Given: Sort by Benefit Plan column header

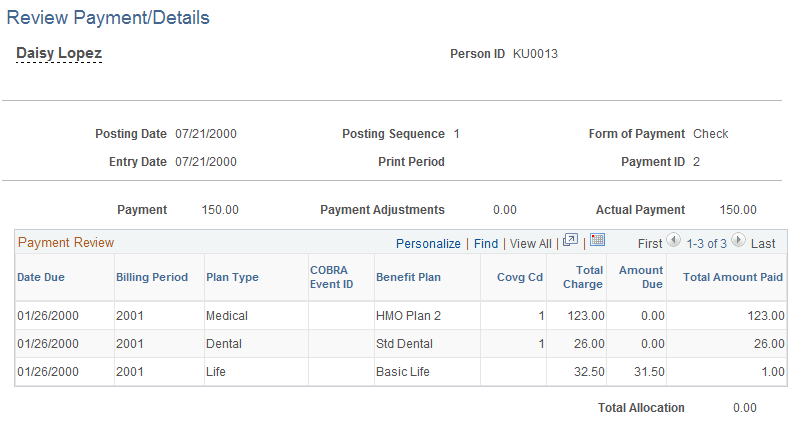Looking at the screenshot, I should coord(408,277).
